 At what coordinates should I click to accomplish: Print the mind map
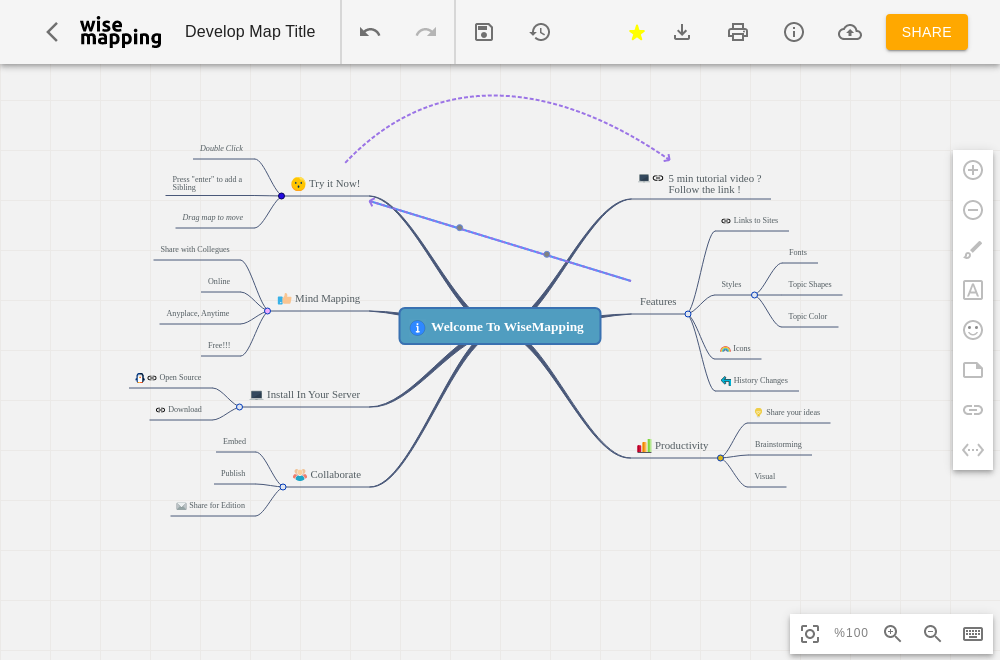coord(738,32)
